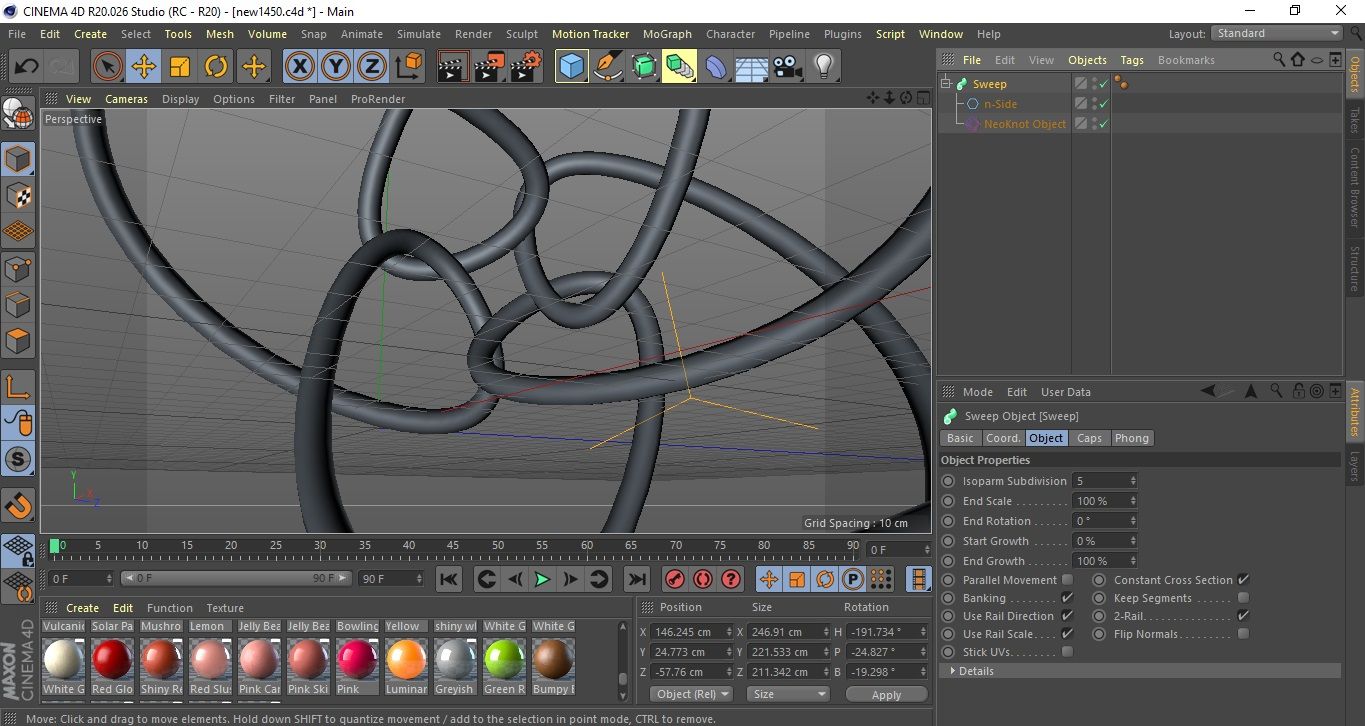Toggle the Flip Normals checkbox
This screenshot has width=1365, height=726.
(1243, 634)
